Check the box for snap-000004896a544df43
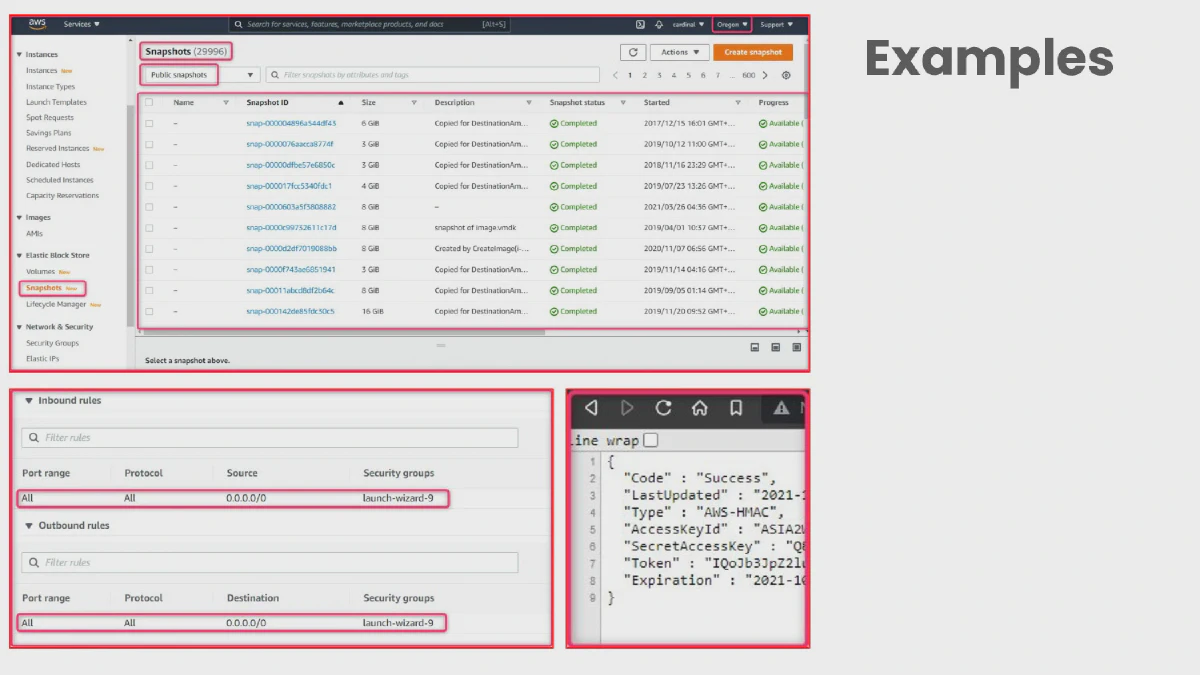1200x675 pixels. [149, 124]
